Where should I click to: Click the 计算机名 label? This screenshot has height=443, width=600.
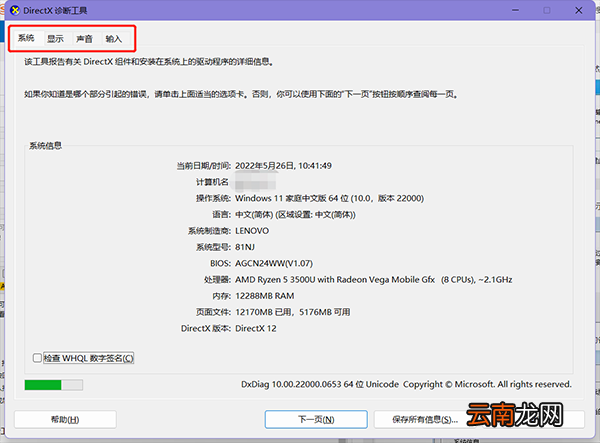pos(212,182)
